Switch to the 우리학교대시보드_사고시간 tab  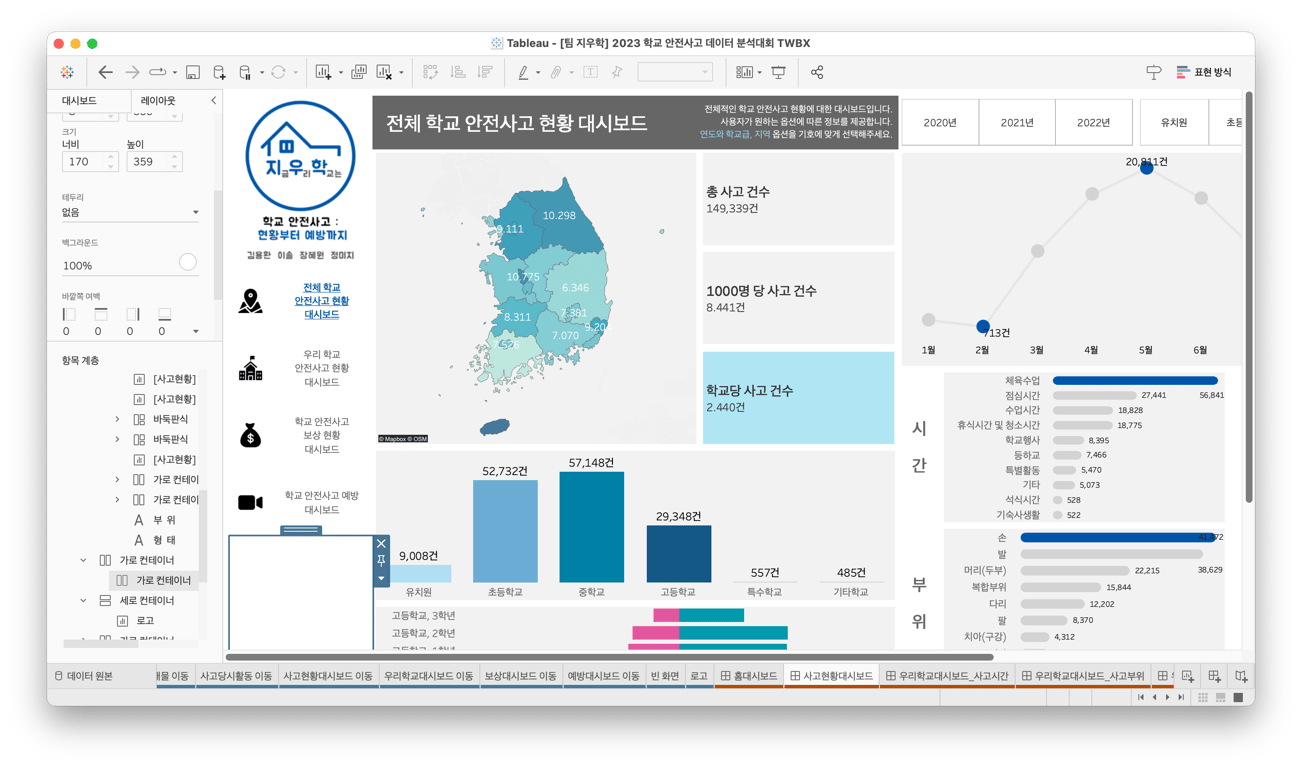coord(947,676)
